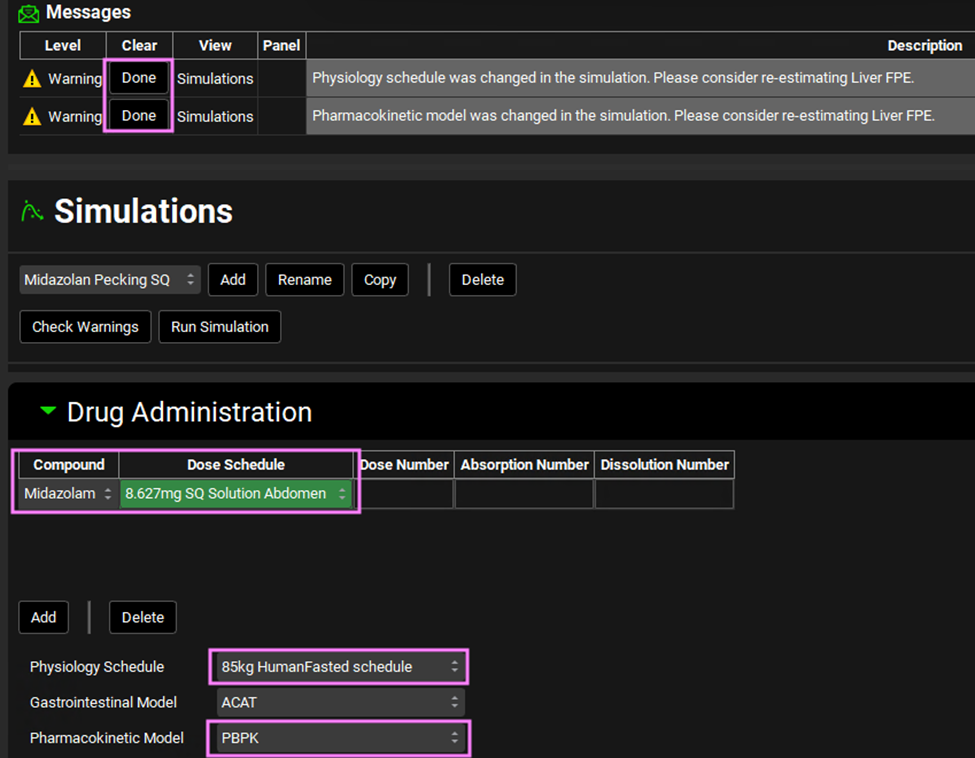Image resolution: width=975 pixels, height=758 pixels.
Task: Click the green Messages envelope icon
Action: point(29,14)
